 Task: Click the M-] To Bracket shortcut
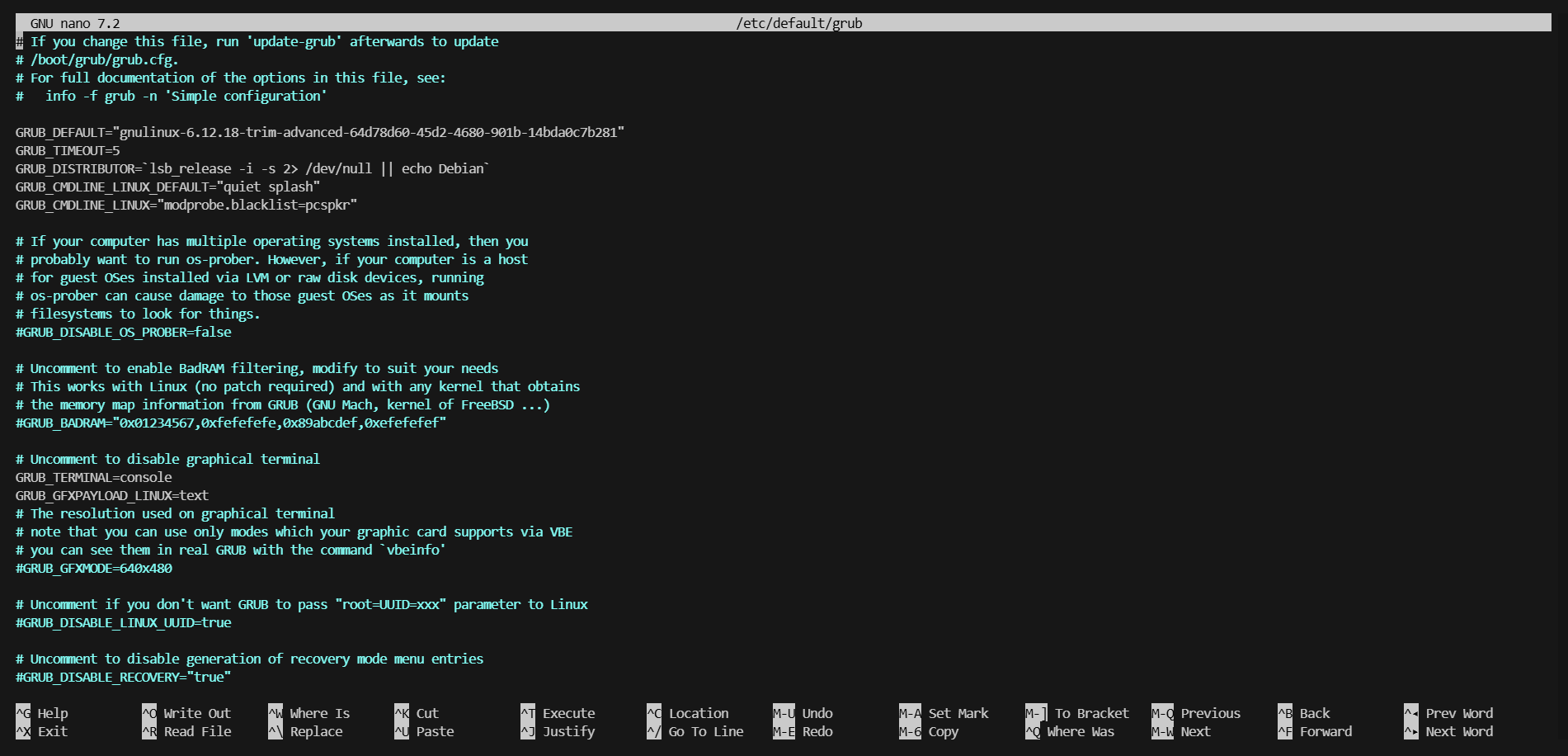[1077, 713]
